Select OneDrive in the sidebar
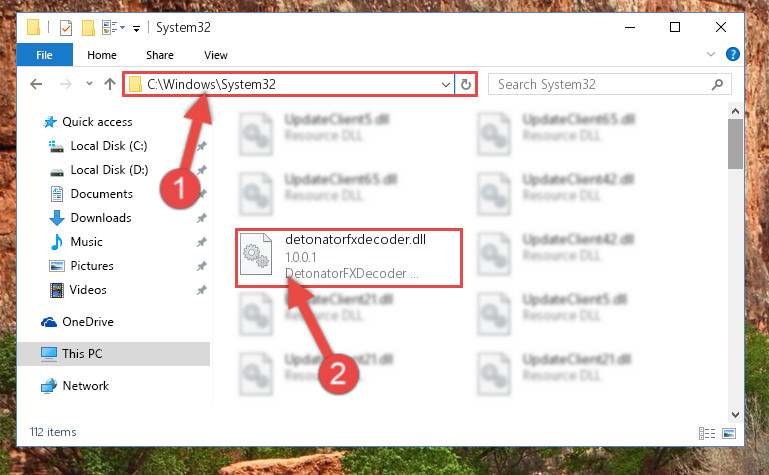Viewport: 769px width, 475px height. point(88,322)
